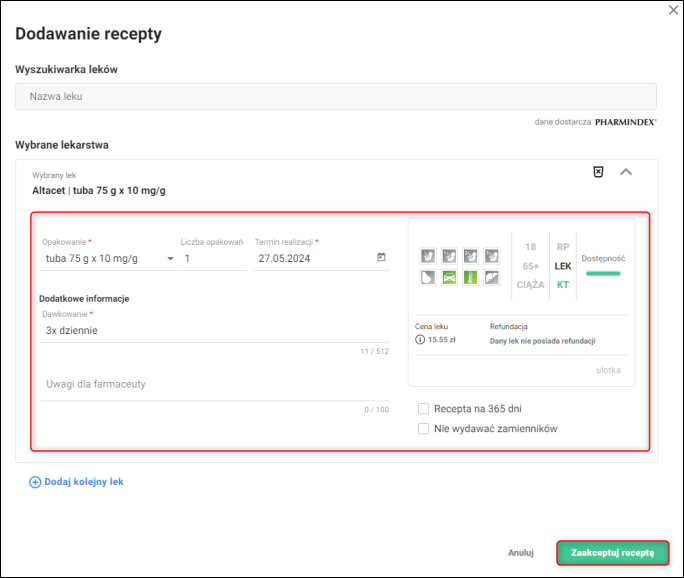Screen dimensions: 684x578
Task: Click the liver warning icon
Action: [x=491, y=277]
